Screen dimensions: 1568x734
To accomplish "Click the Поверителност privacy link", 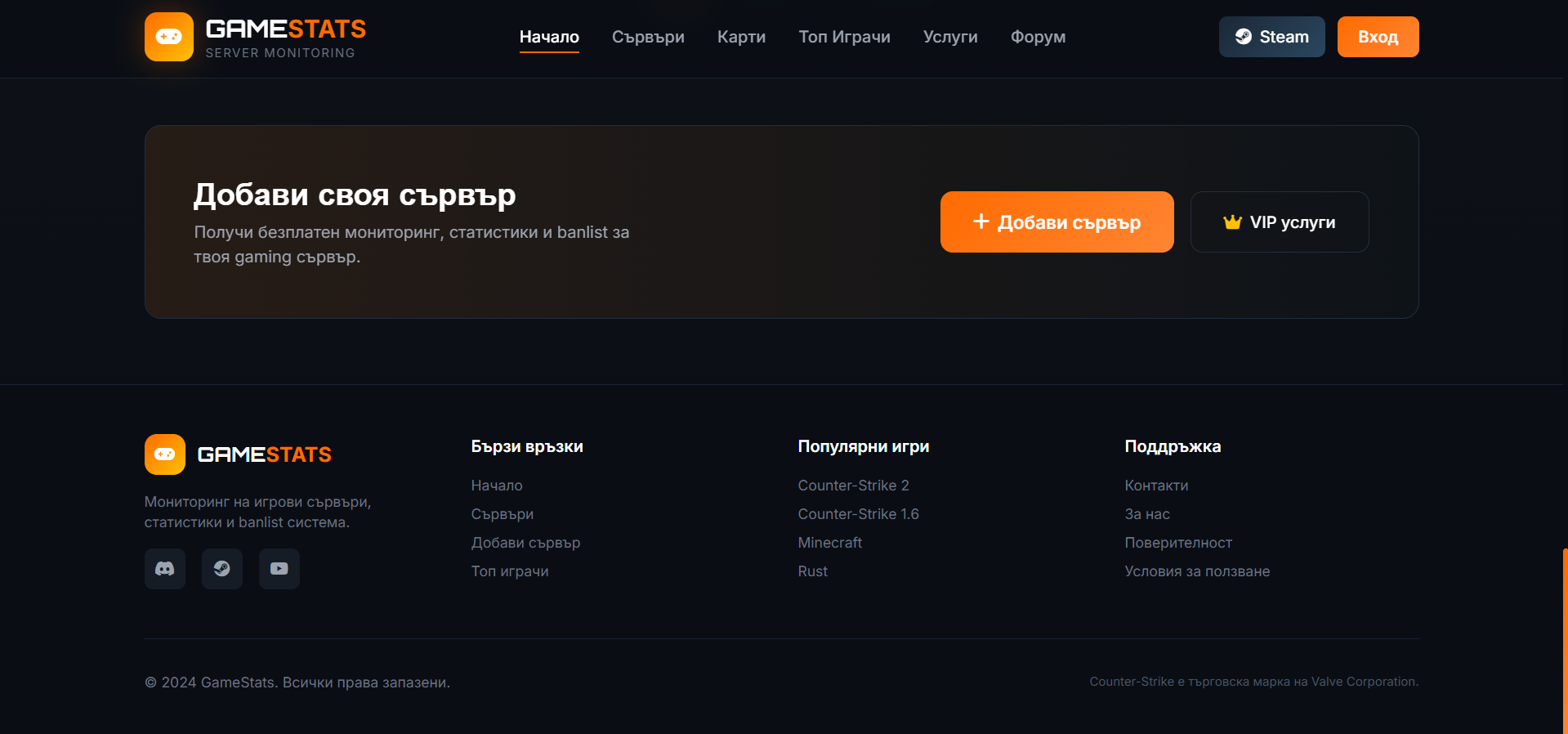I will coord(1177,543).
